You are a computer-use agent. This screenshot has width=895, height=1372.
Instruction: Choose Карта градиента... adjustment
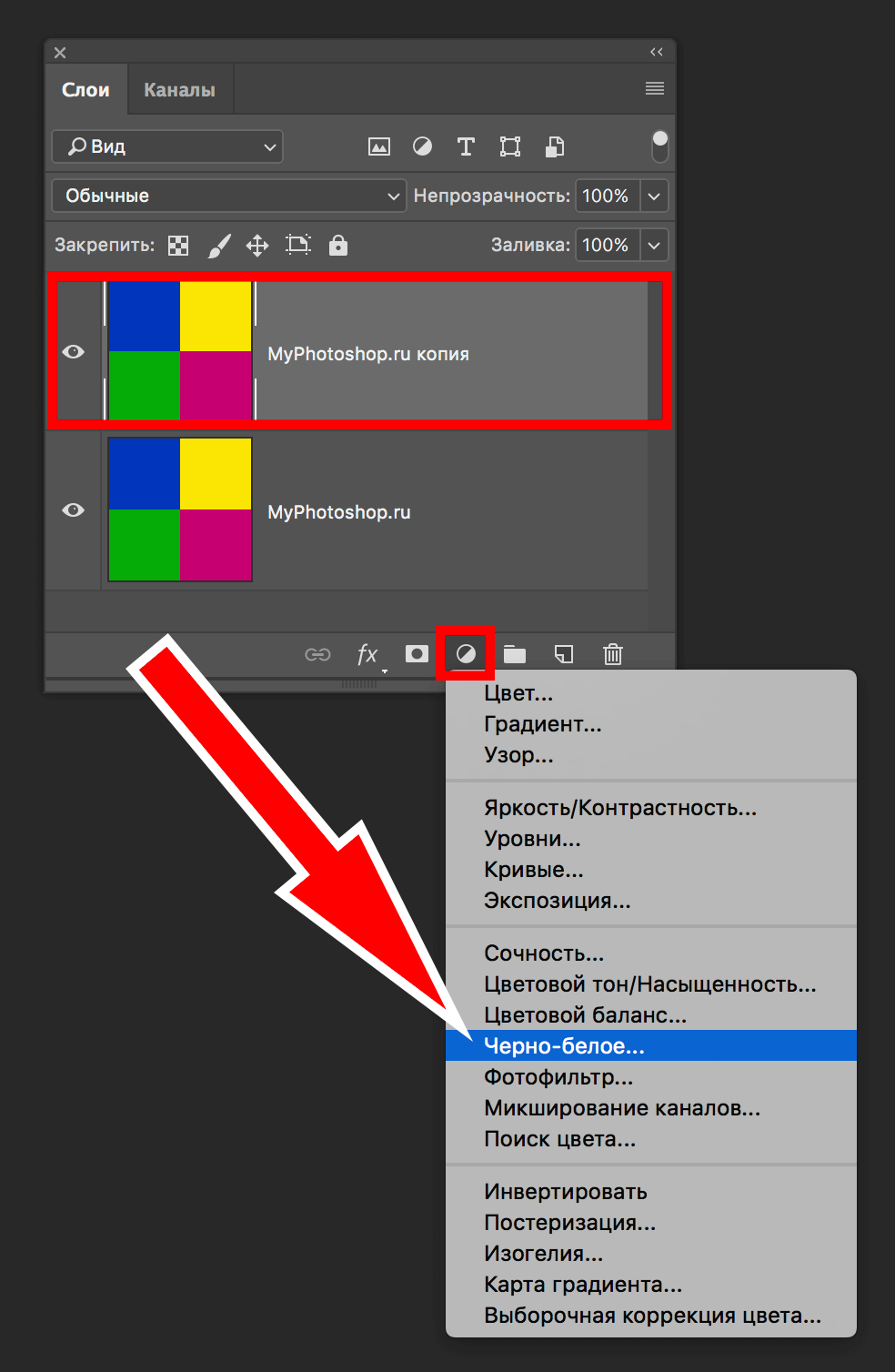coord(651,1285)
